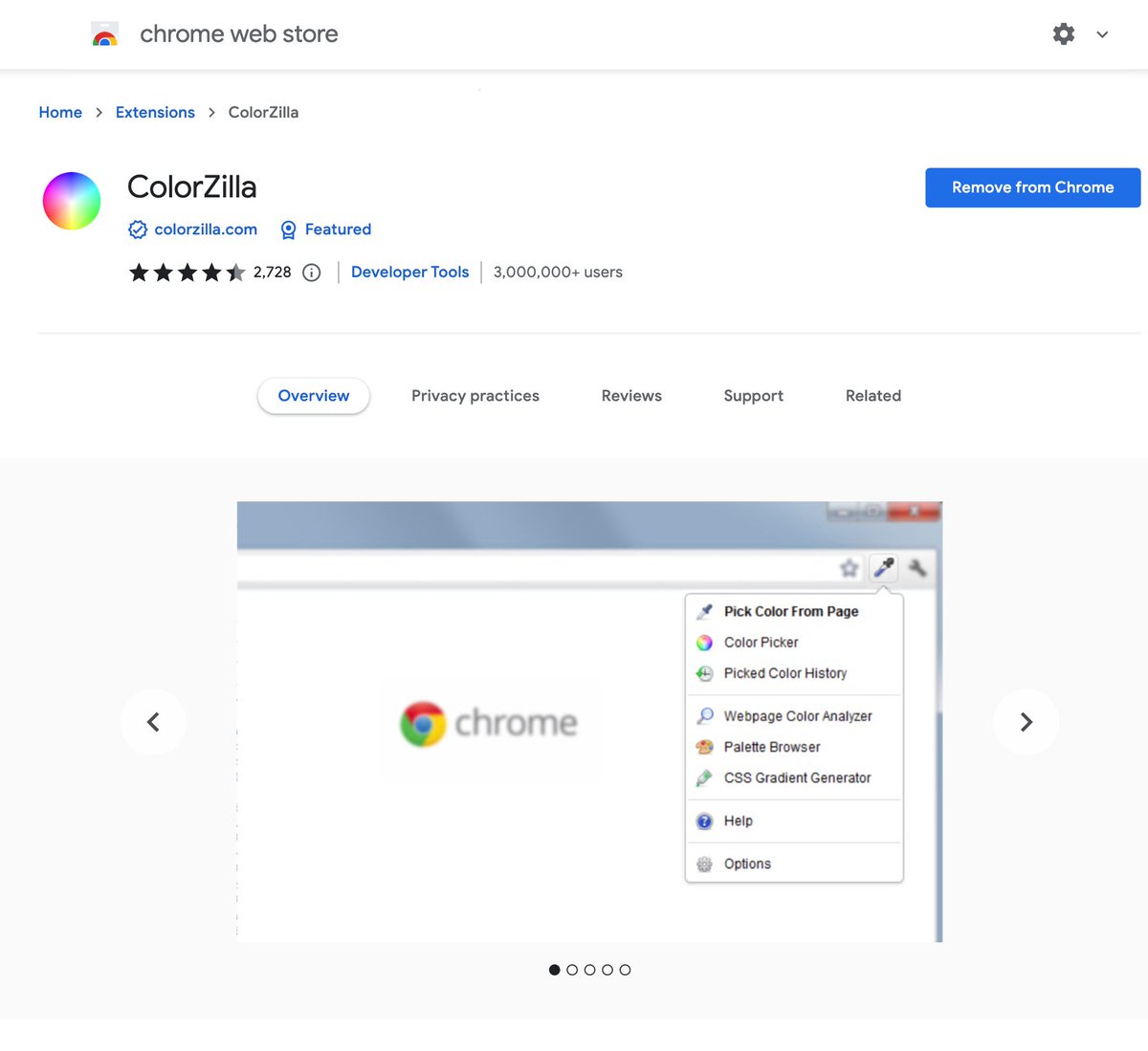Open the Developer Tools category link
Image resolution: width=1148 pixels, height=1051 pixels.
409,273
